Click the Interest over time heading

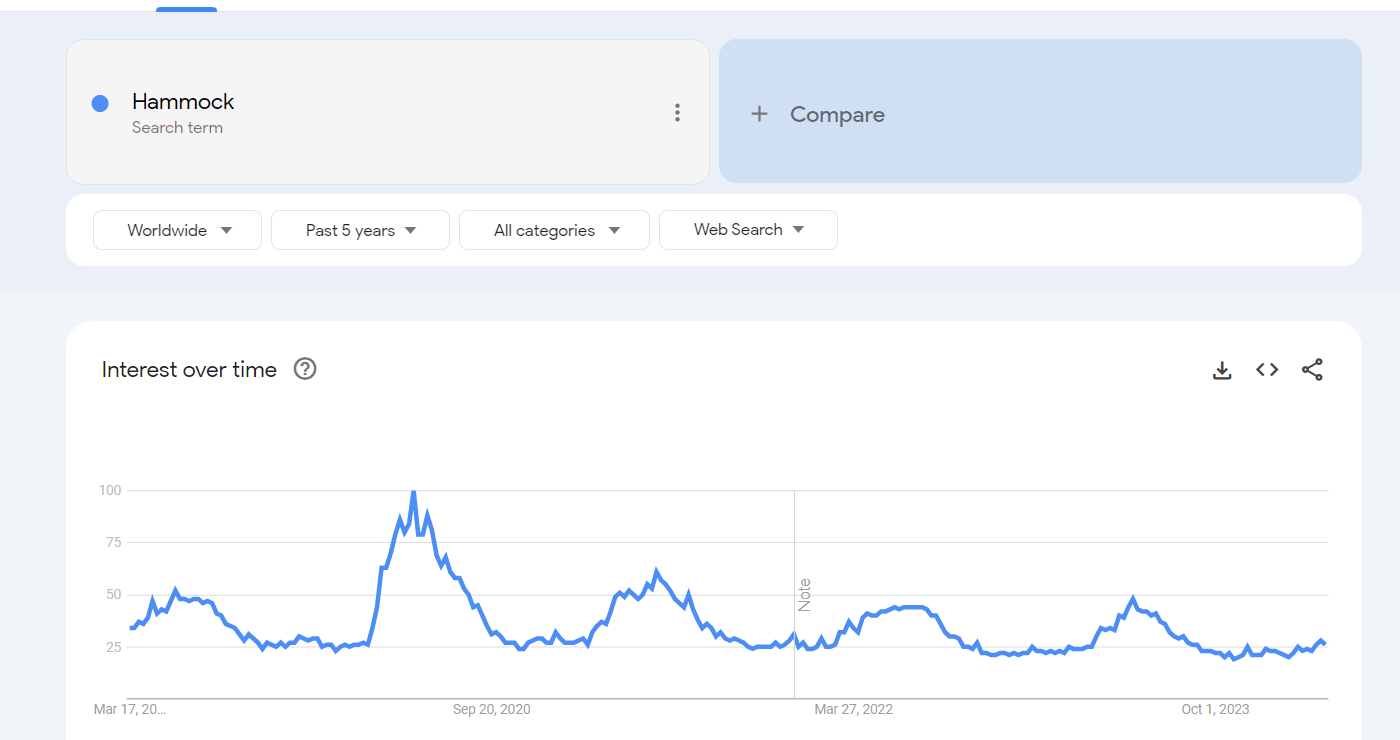click(x=189, y=369)
